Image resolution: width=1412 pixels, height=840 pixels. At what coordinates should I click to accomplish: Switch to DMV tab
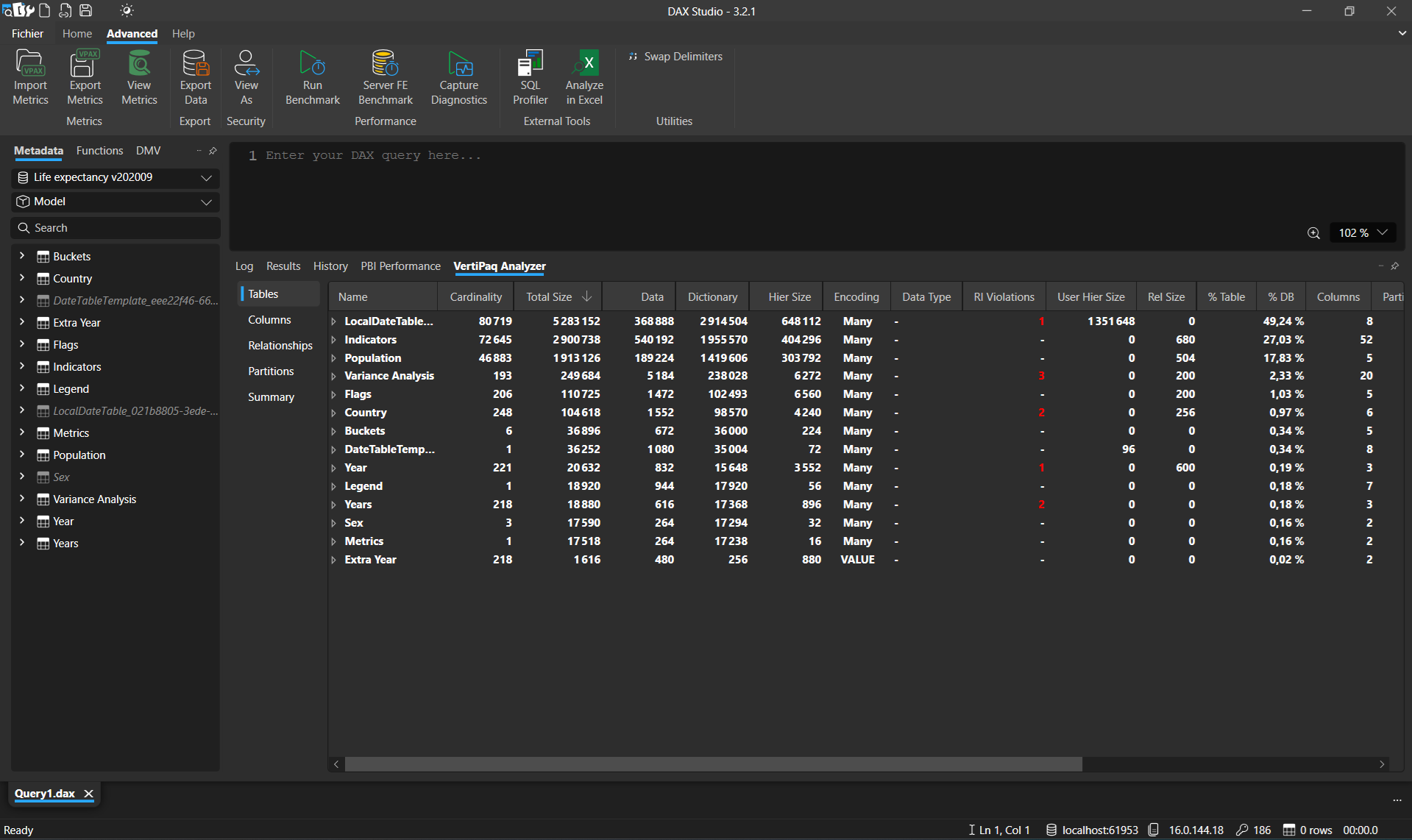click(148, 151)
